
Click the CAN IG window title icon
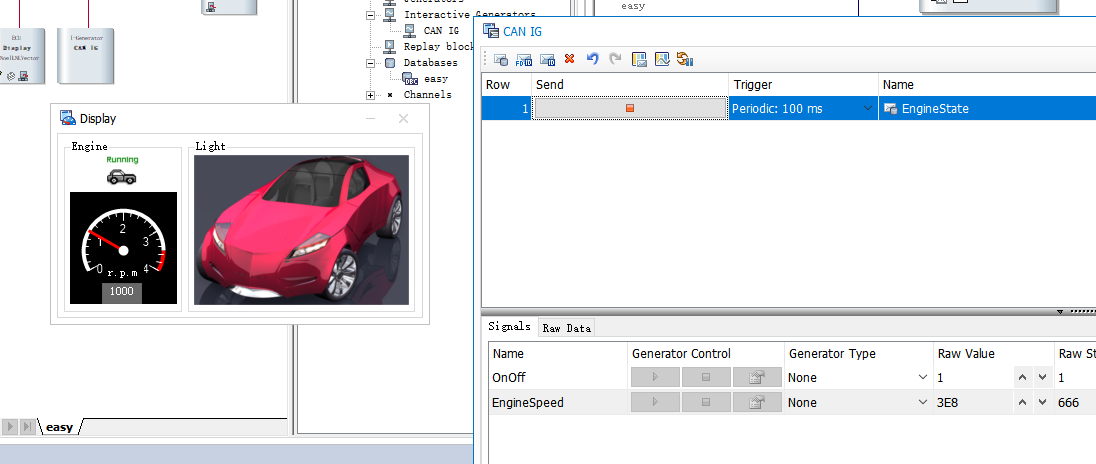click(x=491, y=31)
